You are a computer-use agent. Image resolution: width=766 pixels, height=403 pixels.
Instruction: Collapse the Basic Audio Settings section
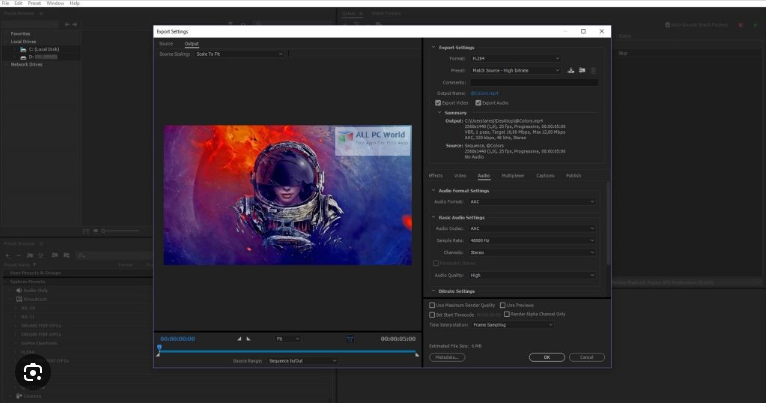pos(434,217)
